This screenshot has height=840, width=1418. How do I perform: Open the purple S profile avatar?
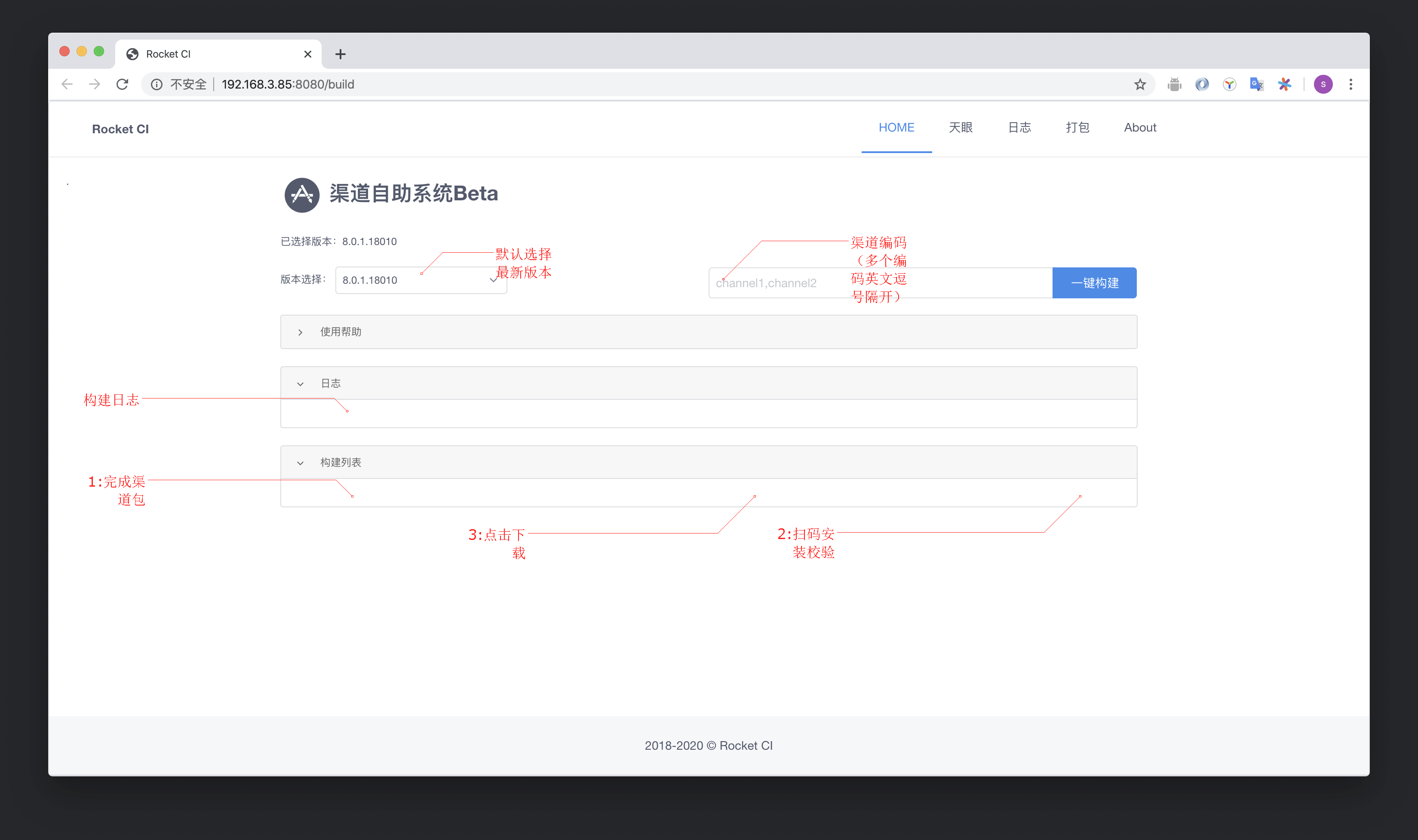(x=1323, y=84)
